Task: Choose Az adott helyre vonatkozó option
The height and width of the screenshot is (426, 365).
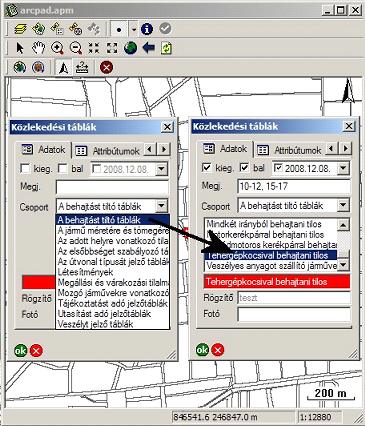Action: pos(113,241)
